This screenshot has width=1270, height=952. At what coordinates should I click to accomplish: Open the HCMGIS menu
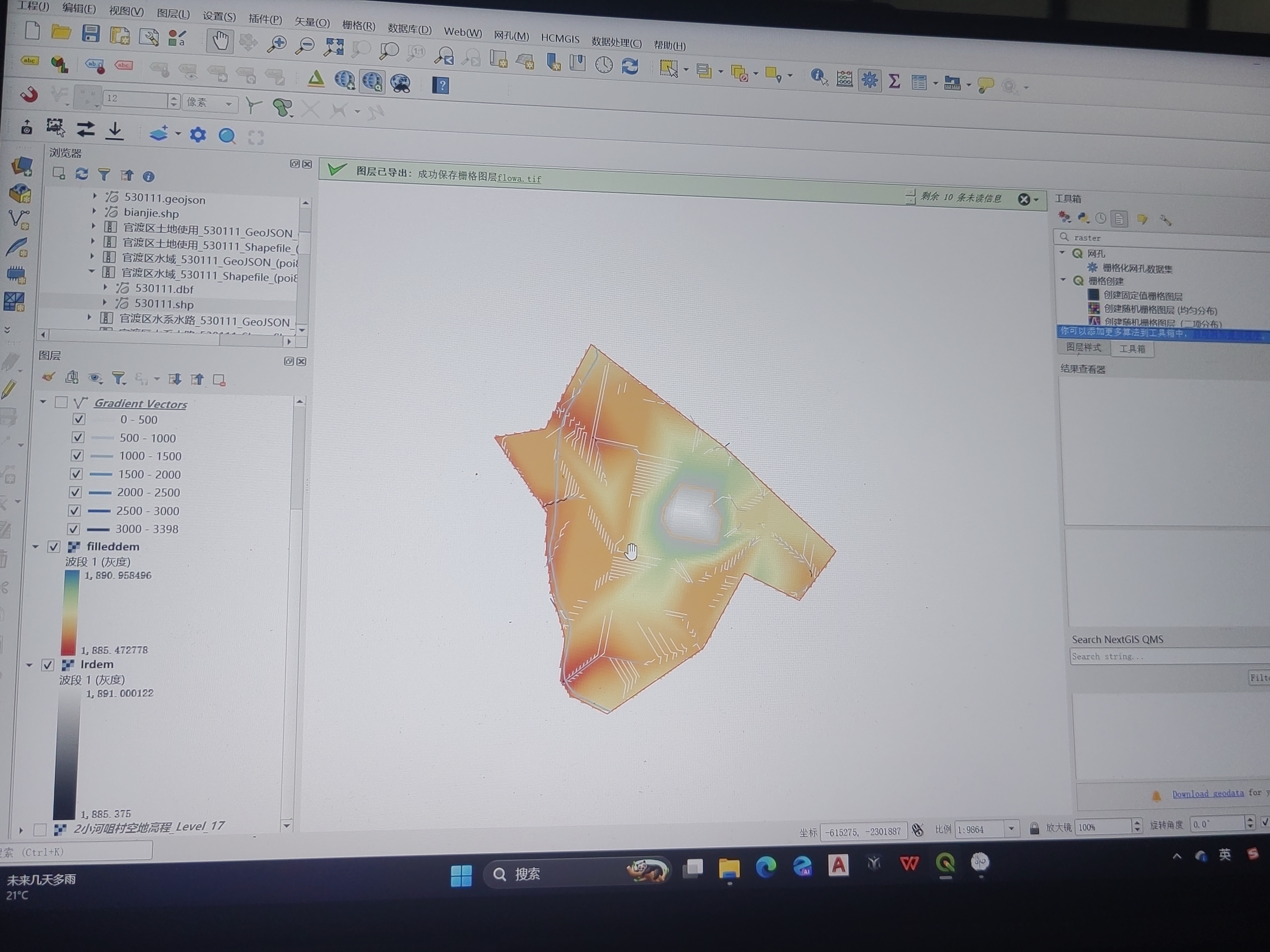tap(560, 39)
